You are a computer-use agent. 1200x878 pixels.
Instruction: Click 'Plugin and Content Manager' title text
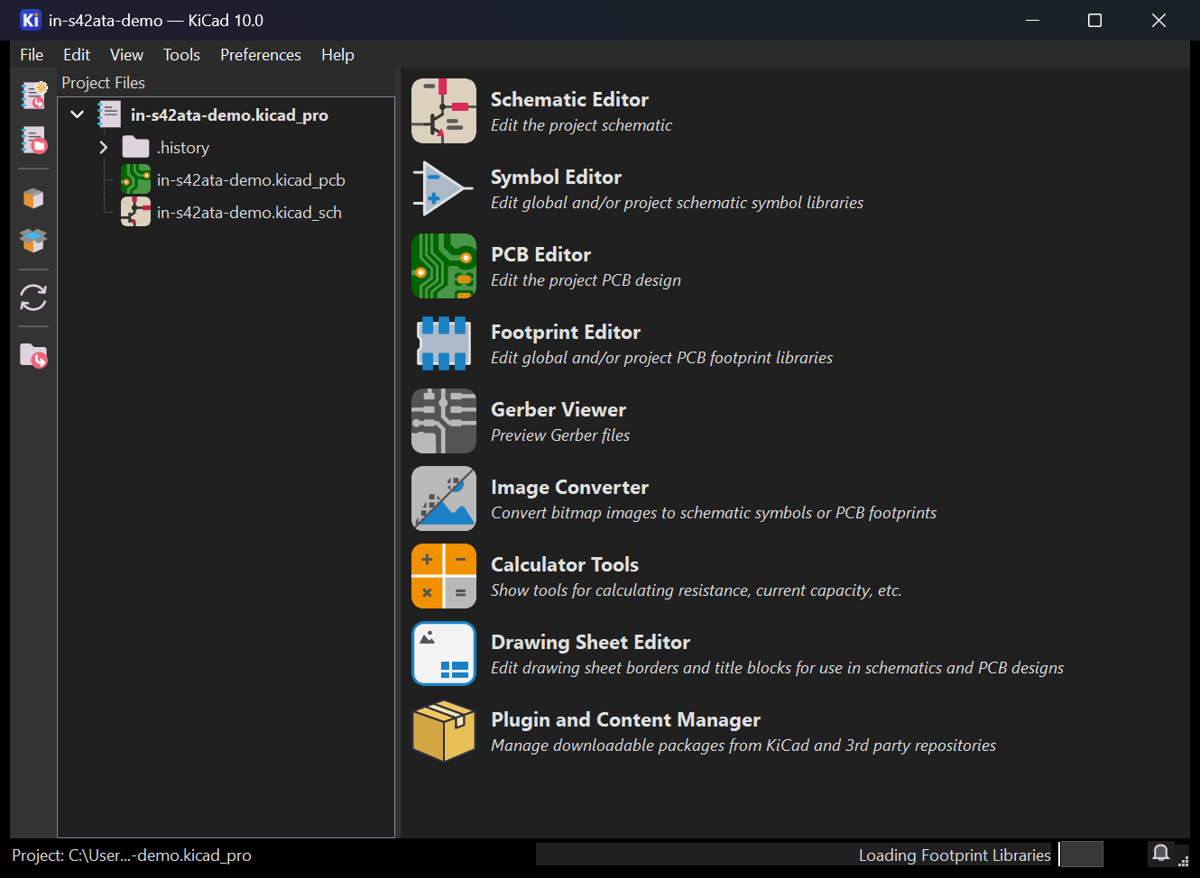[626, 719]
